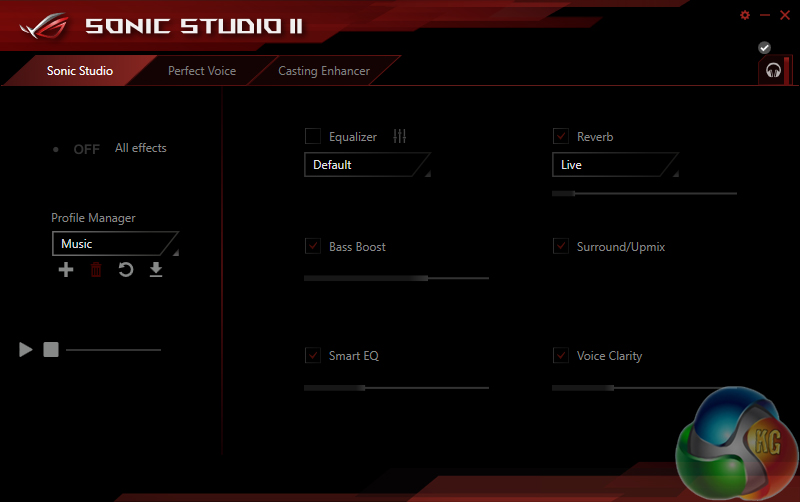Viewport: 800px width, 502px height.
Task: Click the Surround/Upmix label text
Action: point(621,247)
